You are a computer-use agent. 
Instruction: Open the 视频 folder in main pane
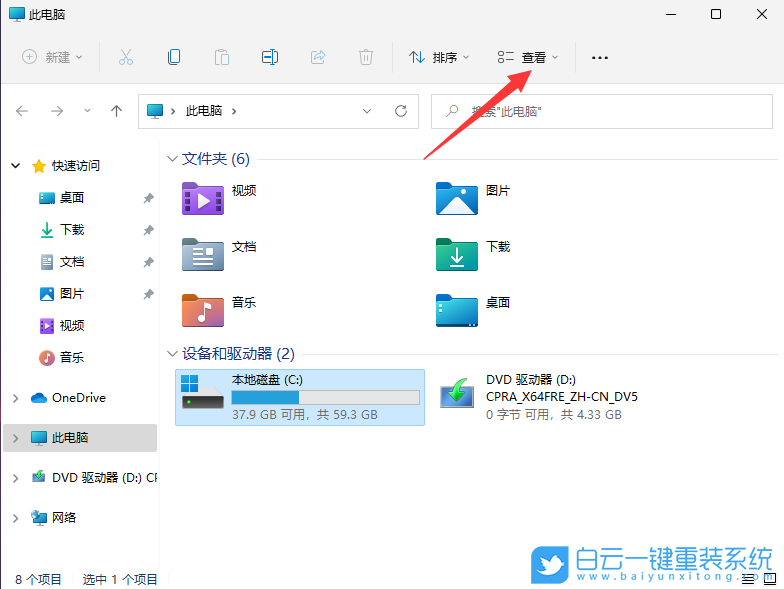[202, 198]
